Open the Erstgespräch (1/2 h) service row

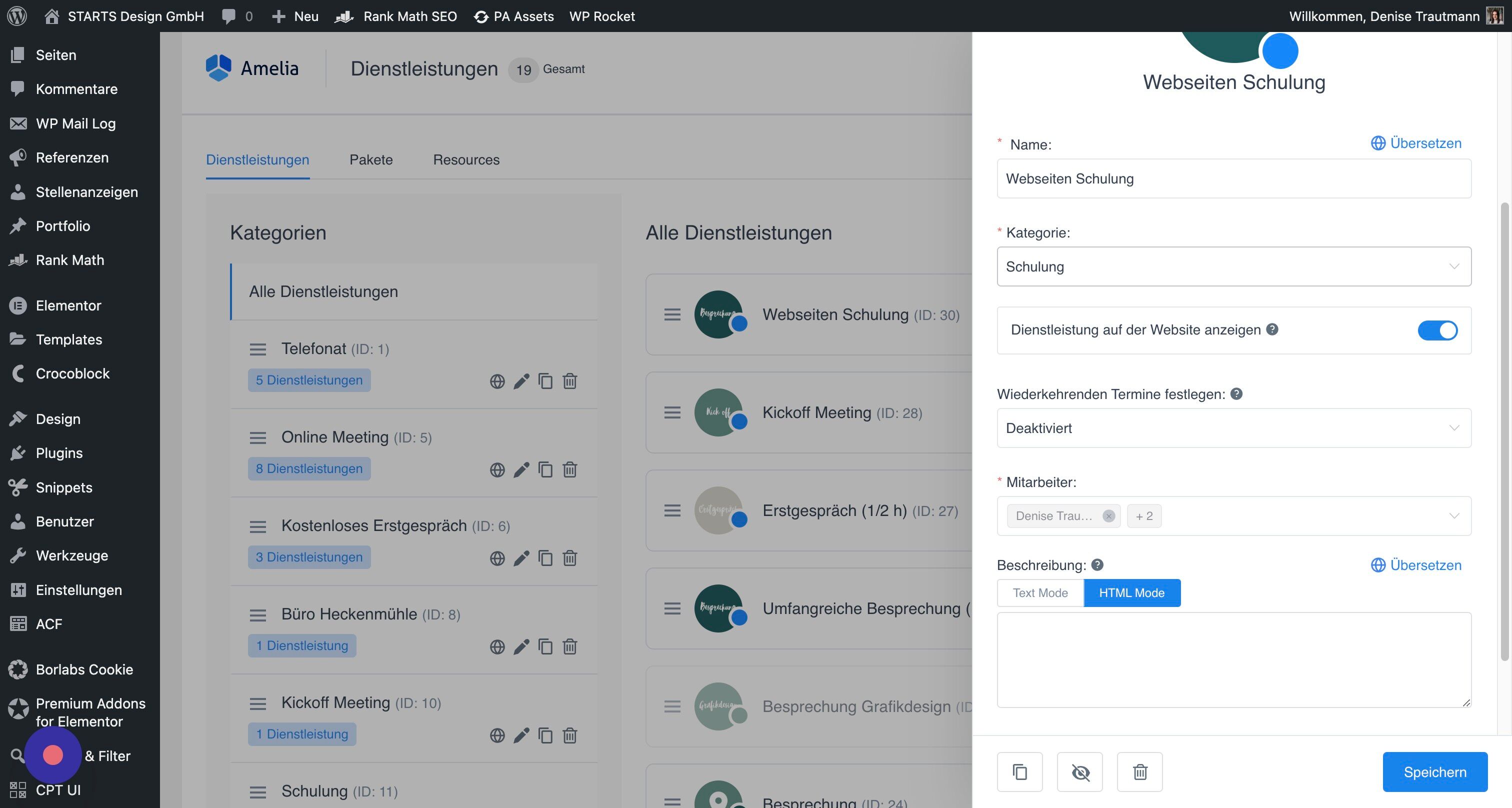click(809, 510)
